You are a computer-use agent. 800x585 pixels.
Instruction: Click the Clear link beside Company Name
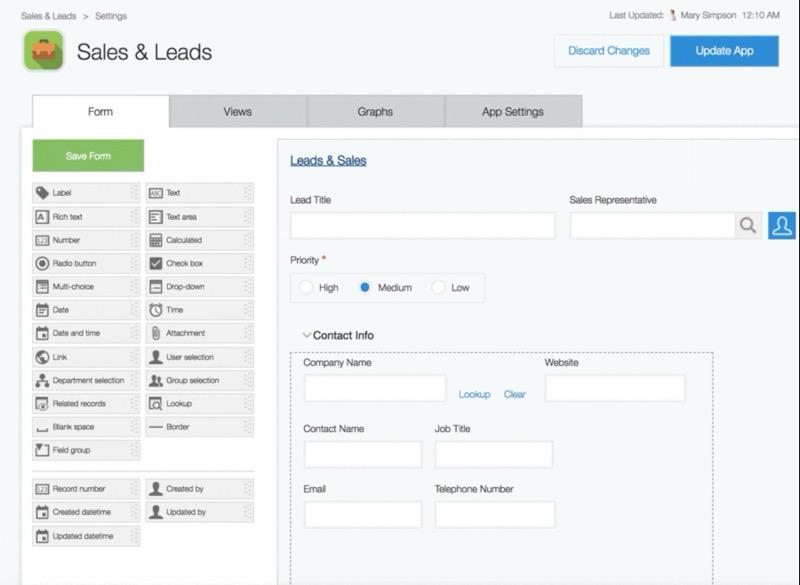[x=515, y=394]
